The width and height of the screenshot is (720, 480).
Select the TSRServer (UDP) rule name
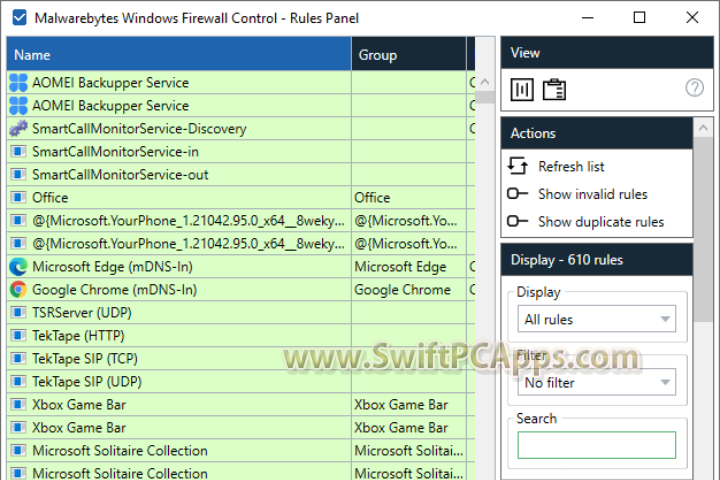pyautogui.click(x=82, y=313)
